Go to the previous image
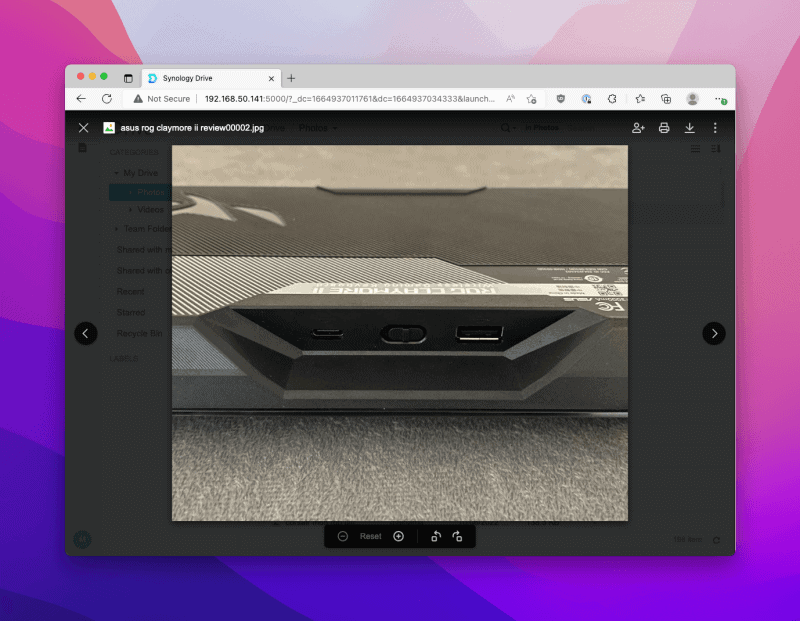Screen dimensions: 800x621 tap(86, 334)
